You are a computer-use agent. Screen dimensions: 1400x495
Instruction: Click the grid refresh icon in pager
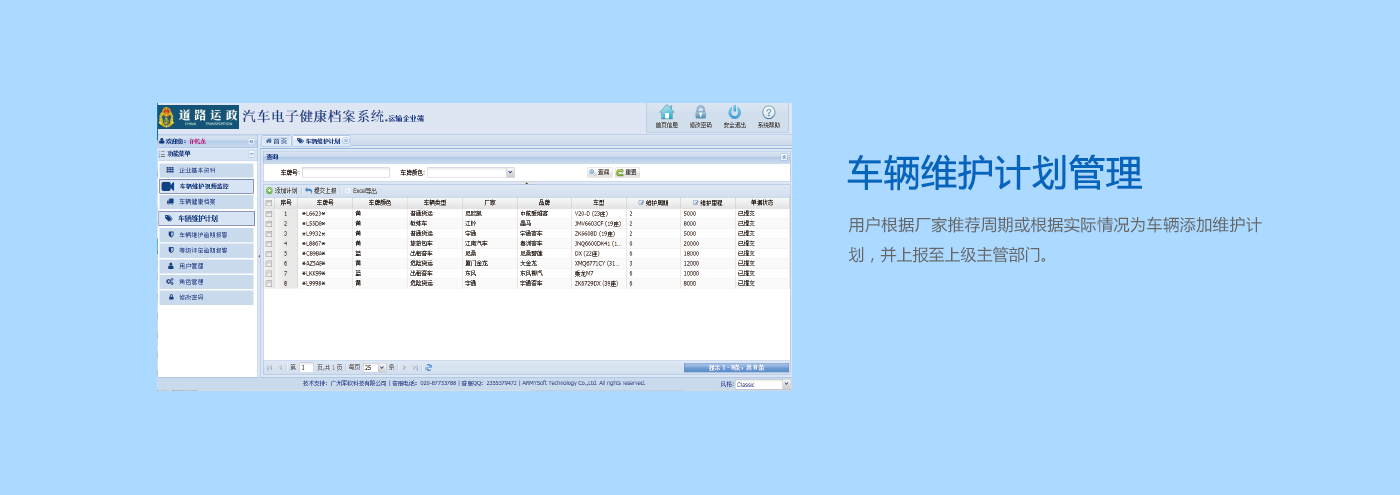428,367
